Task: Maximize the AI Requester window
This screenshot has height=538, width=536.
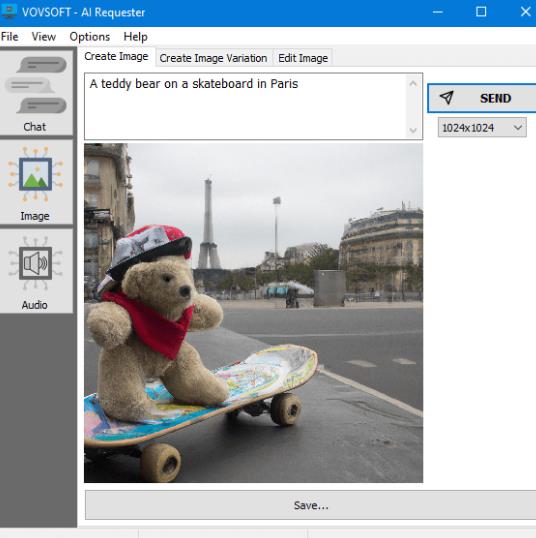Action: [481, 12]
